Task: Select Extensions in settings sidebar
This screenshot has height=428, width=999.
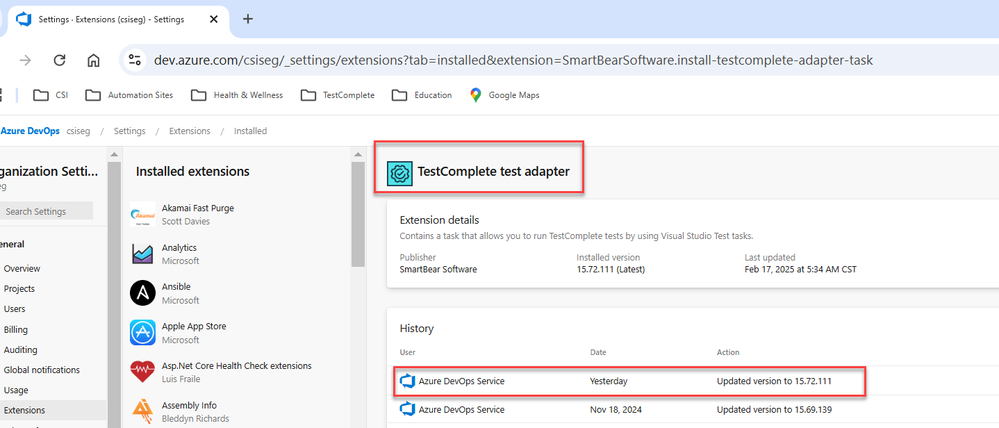Action: 53,410
